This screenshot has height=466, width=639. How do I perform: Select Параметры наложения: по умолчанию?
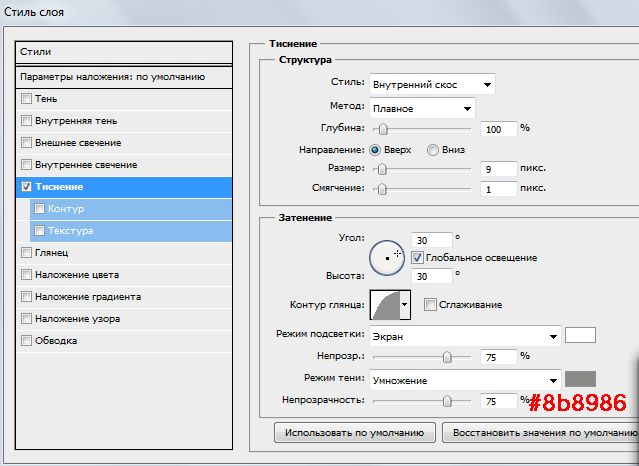tap(124, 77)
